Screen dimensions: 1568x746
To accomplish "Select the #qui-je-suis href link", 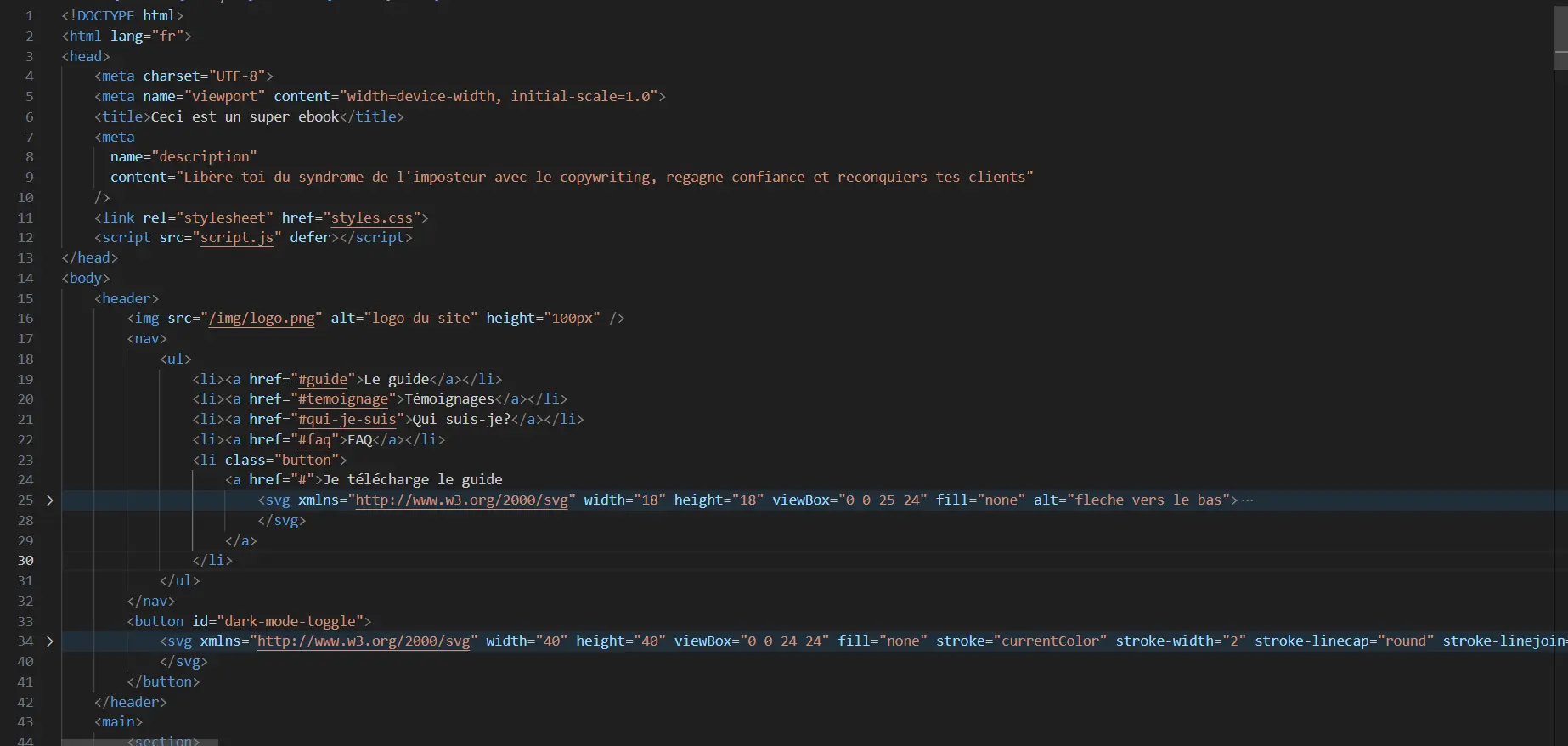I will click(x=347, y=420).
